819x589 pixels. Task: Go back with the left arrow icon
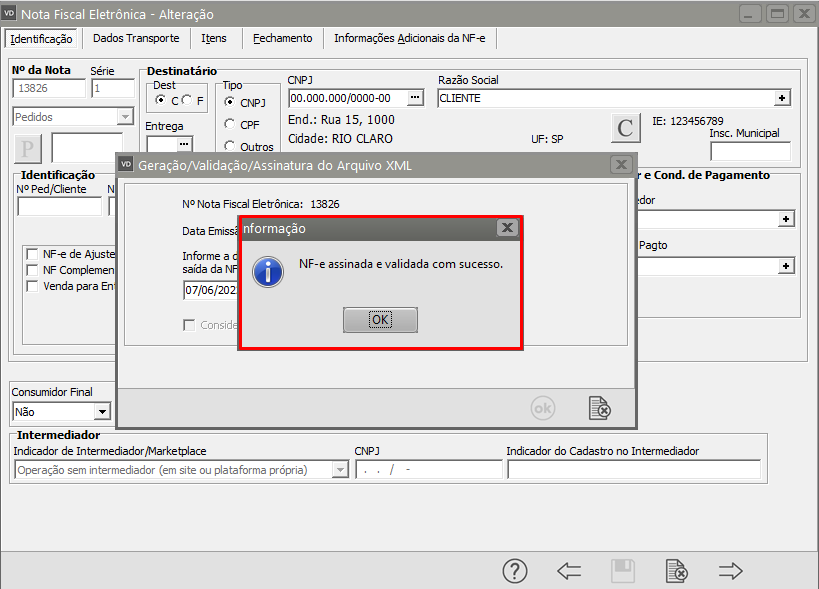pyautogui.click(x=569, y=571)
